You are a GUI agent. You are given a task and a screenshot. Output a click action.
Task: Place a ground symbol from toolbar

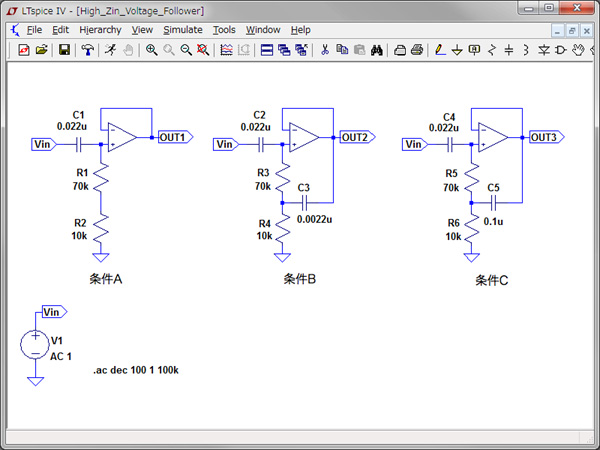(457, 50)
